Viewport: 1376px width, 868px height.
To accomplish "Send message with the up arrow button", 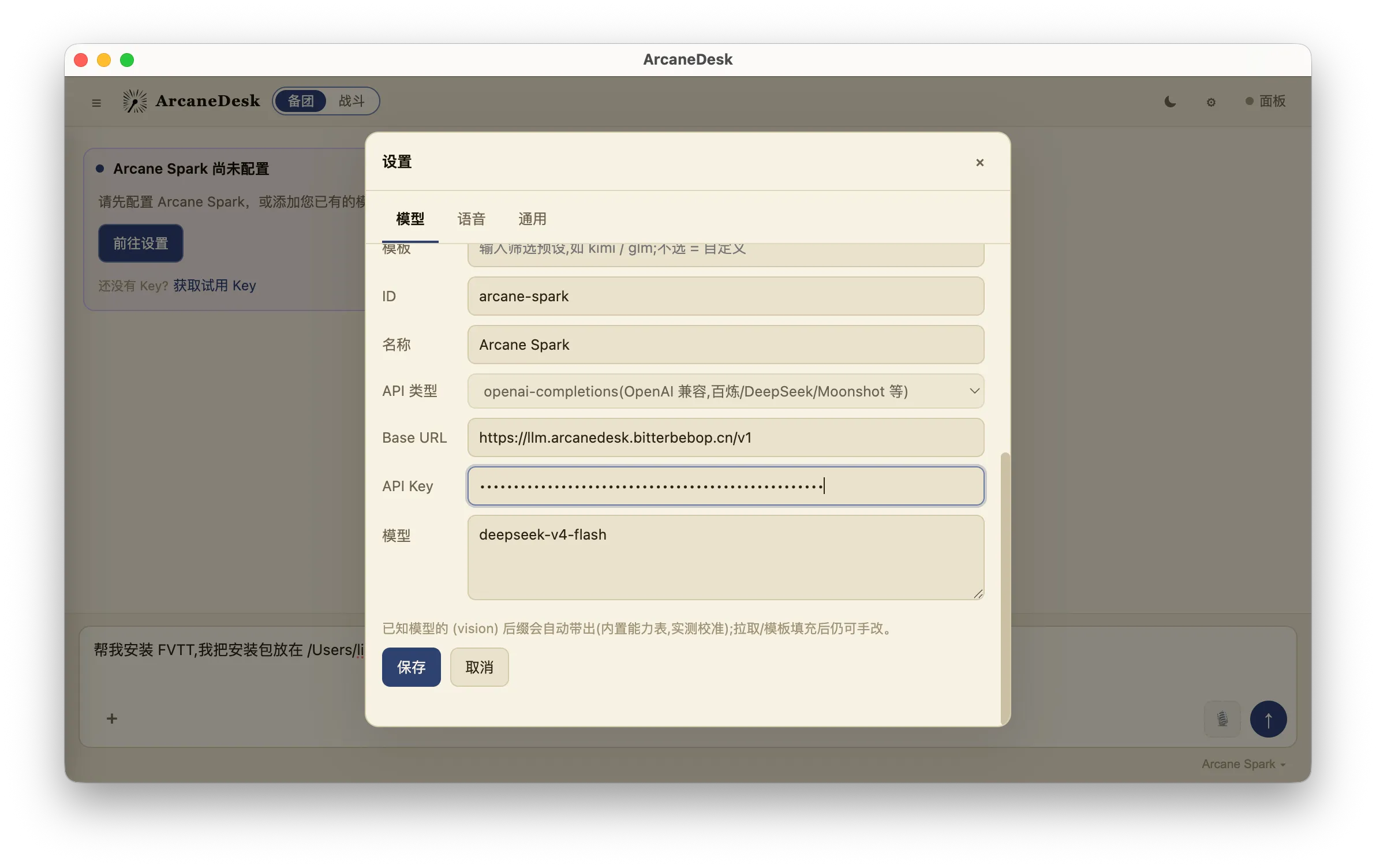I will click(1268, 719).
